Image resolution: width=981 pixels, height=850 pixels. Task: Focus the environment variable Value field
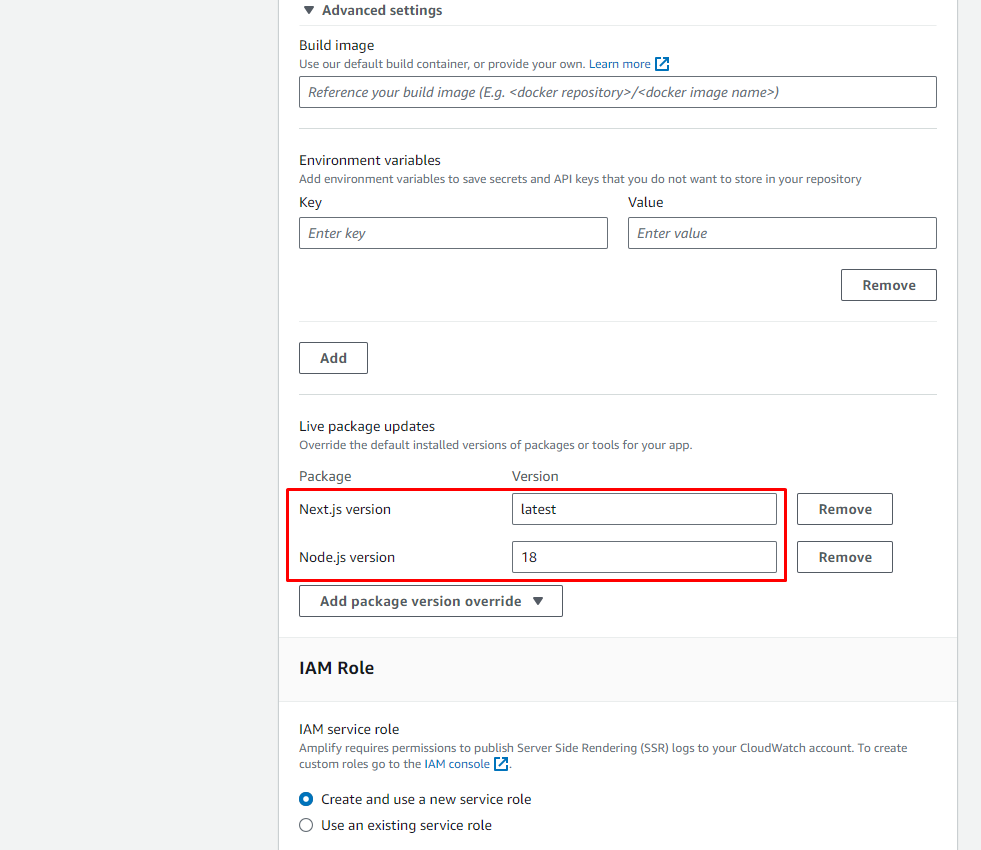click(x=781, y=233)
